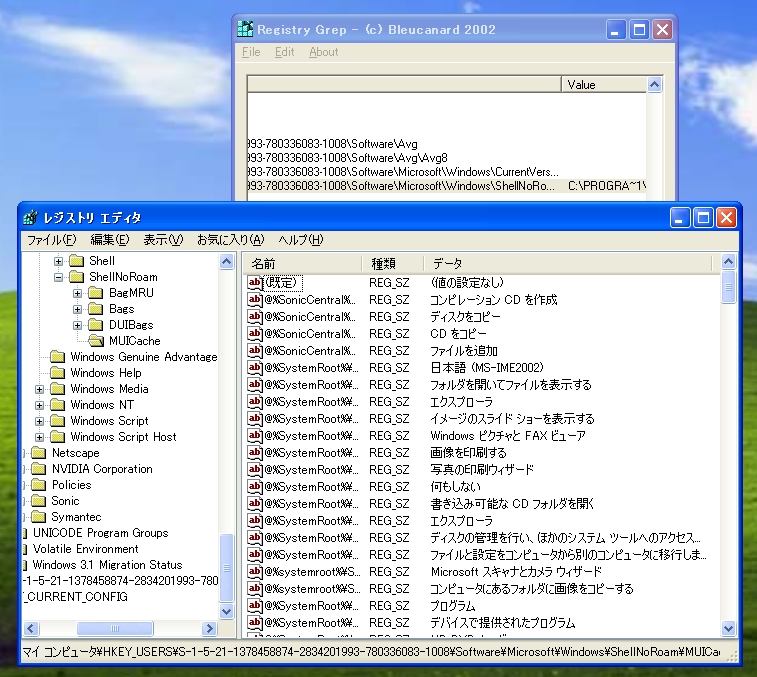Click the Sonic folder icon

(x=38, y=501)
